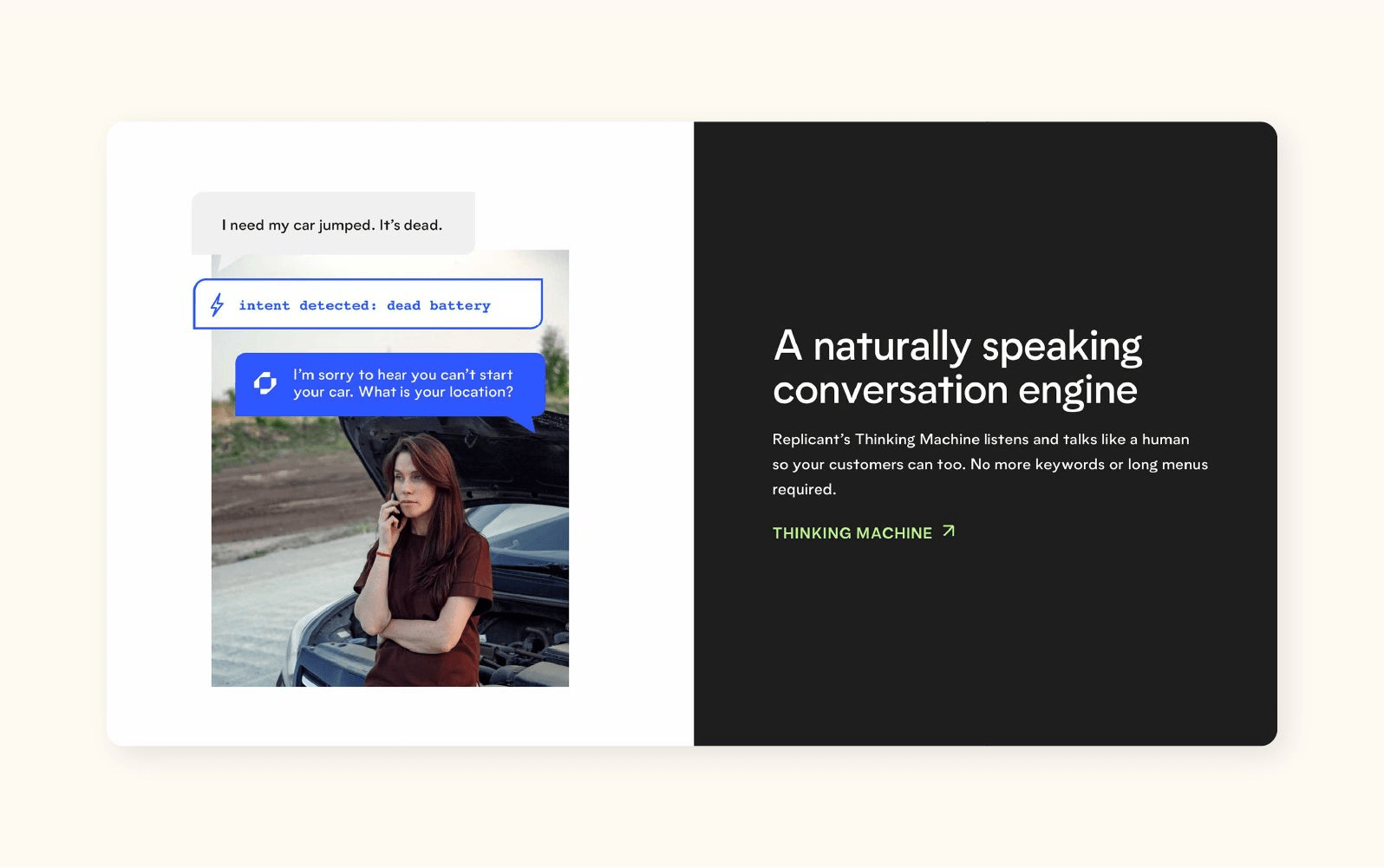Click the Replicant logo in blue bubble
Screen dimensions: 1384x868
264,383
